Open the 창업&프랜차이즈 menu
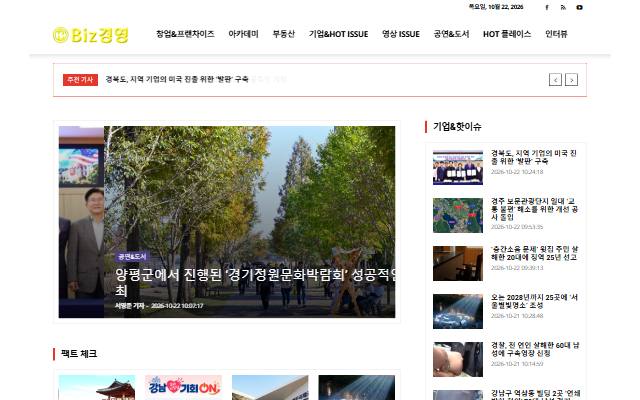640x400 pixels. coord(185,34)
